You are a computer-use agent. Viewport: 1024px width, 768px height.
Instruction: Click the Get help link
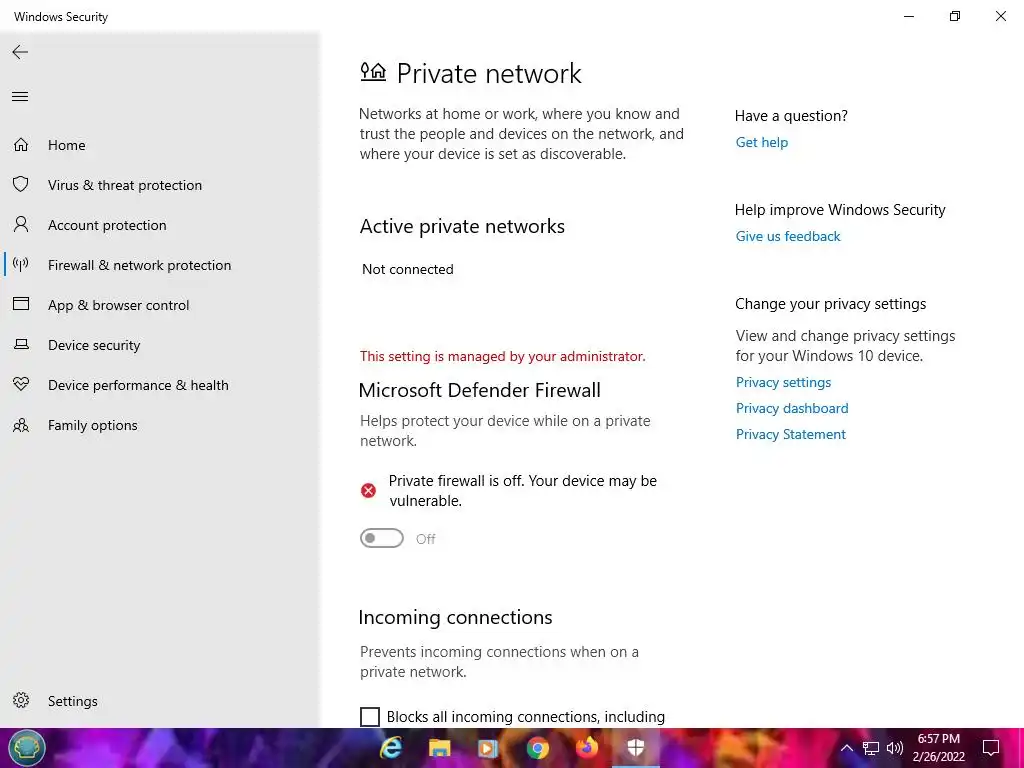761,142
